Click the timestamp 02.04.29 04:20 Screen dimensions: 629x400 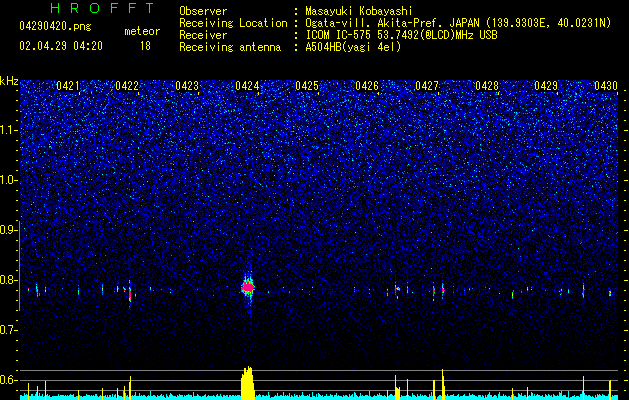click(x=61, y=46)
